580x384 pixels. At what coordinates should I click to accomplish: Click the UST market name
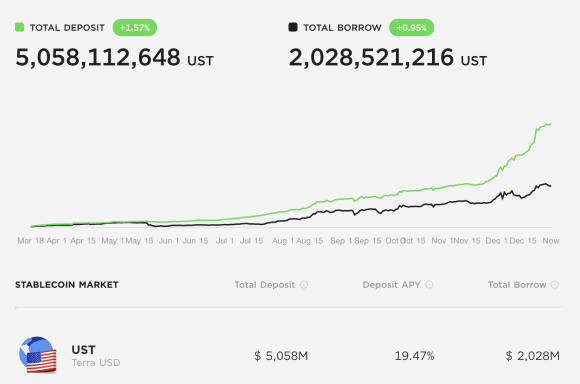coord(83,350)
